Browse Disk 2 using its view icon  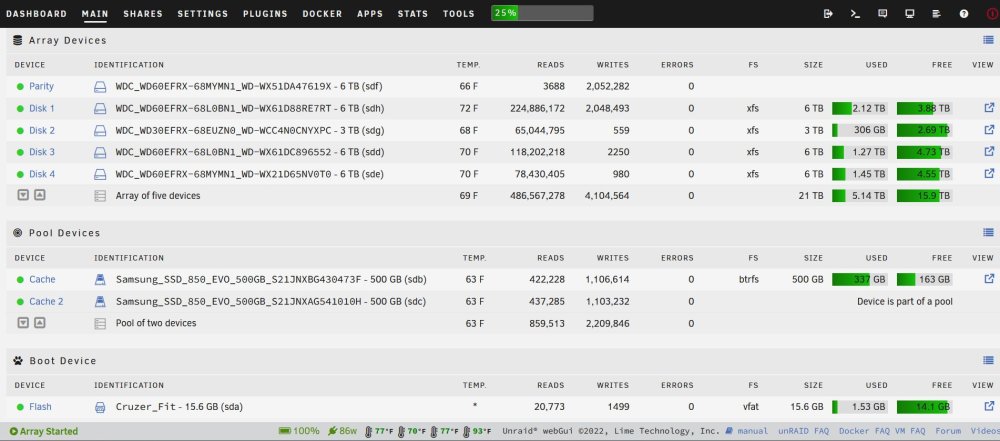(x=989, y=130)
